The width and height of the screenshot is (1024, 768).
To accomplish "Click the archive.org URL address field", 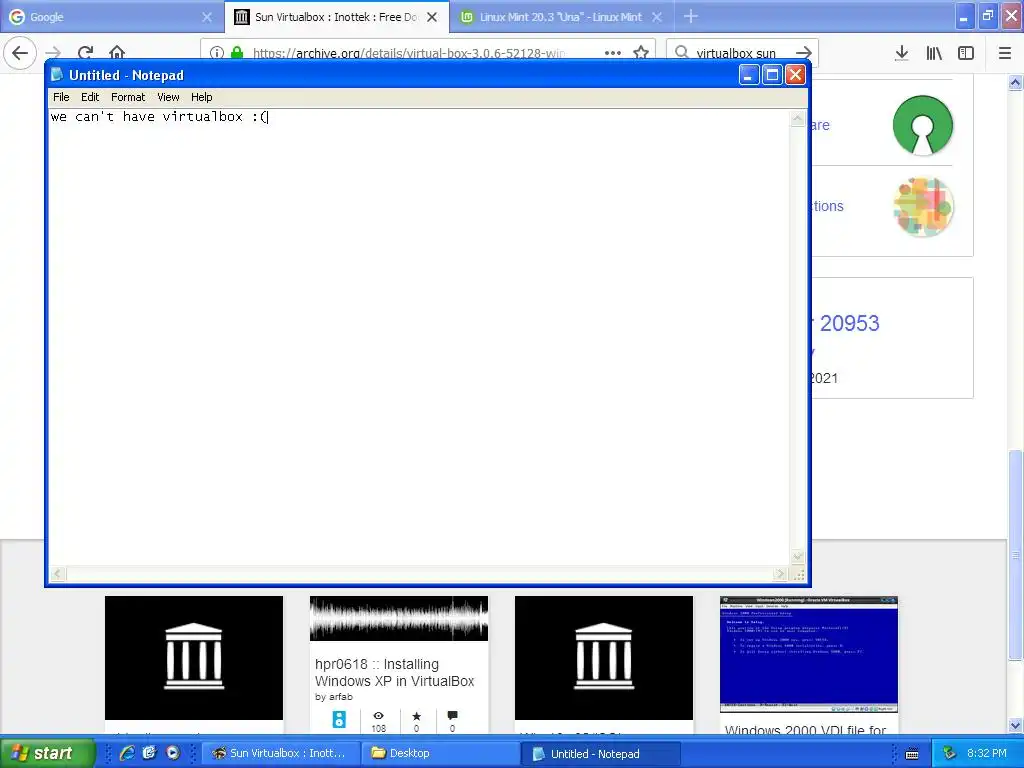I will [x=408, y=53].
